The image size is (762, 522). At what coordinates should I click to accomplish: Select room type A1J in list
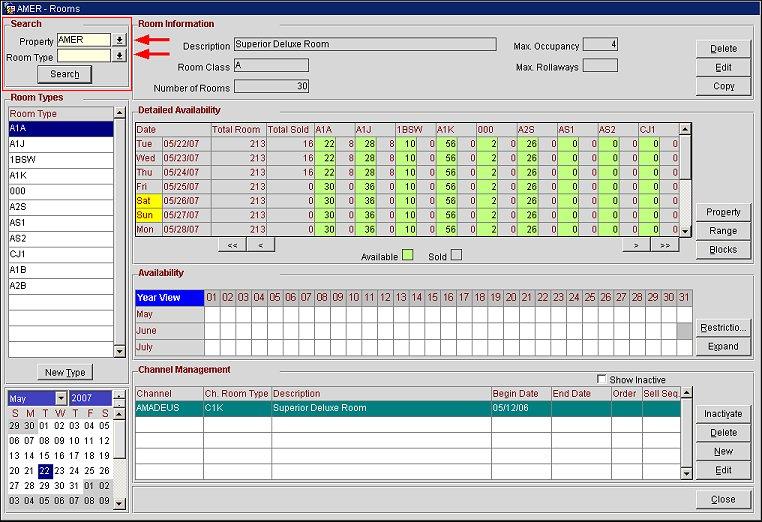coord(58,144)
